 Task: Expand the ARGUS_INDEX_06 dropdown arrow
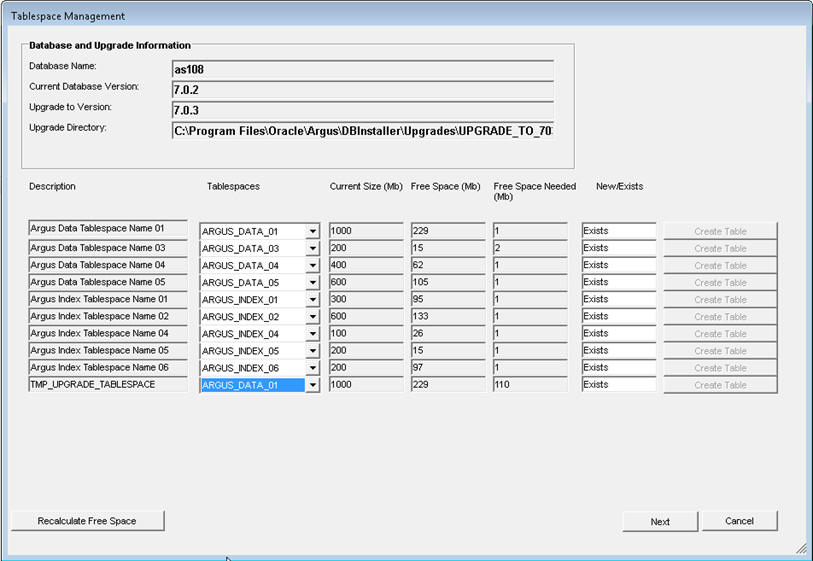[313, 368]
